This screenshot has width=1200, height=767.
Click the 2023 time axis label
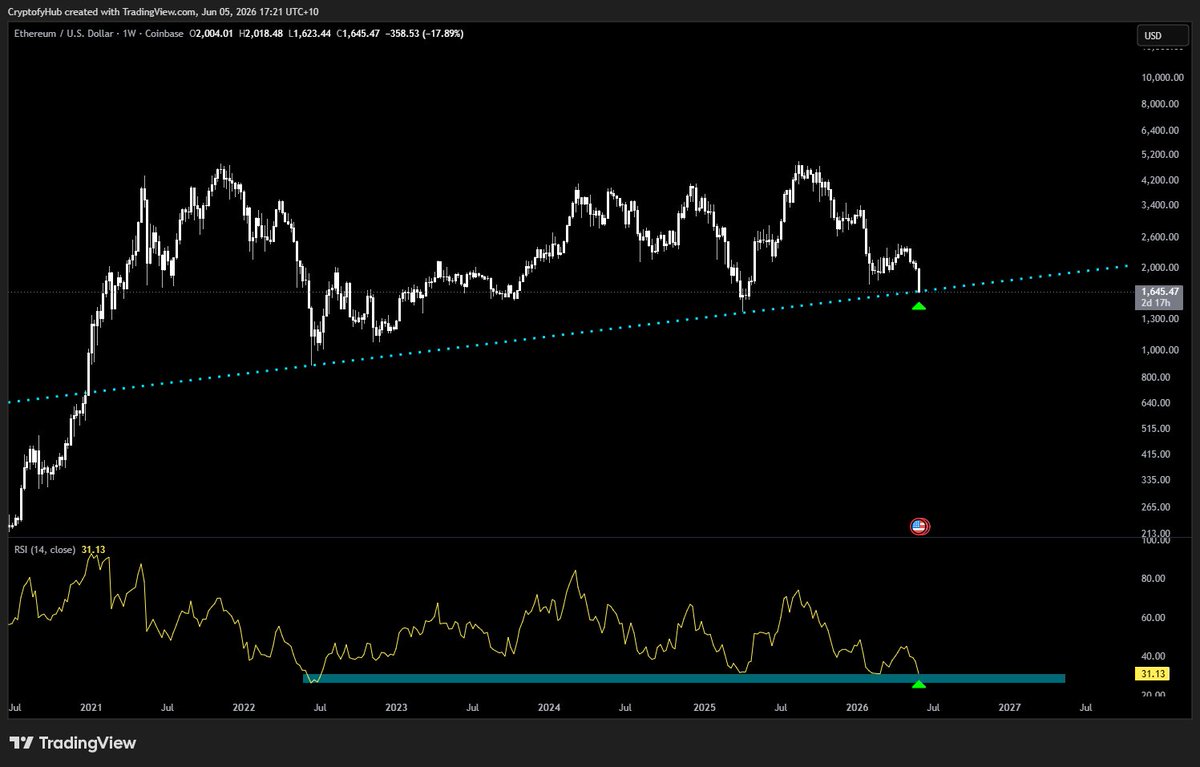[396, 708]
